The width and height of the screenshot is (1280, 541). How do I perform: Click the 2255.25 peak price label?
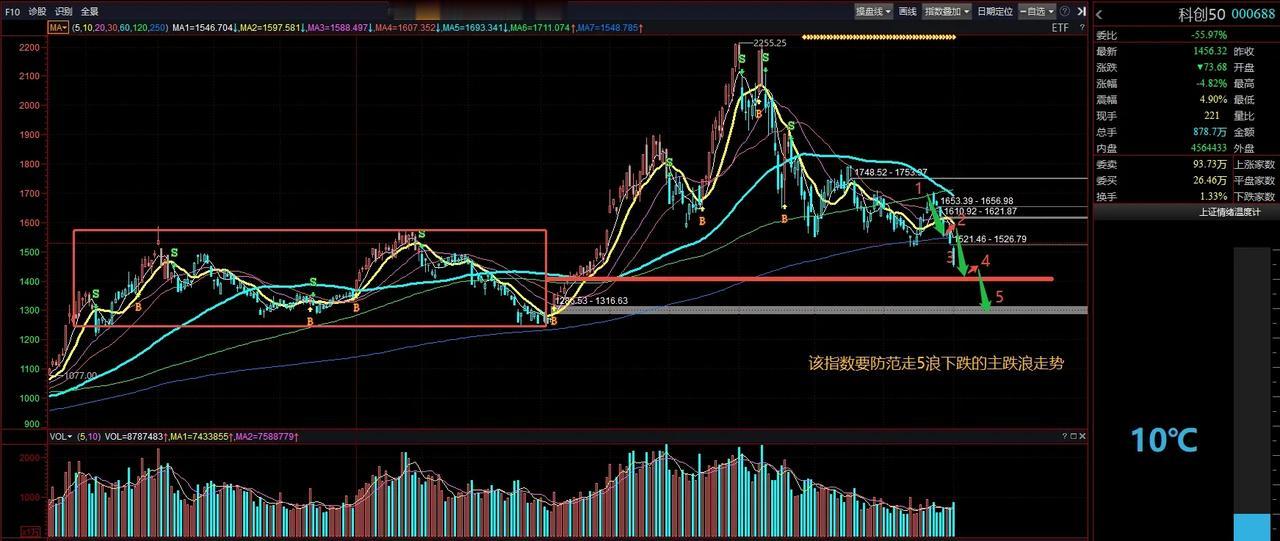point(770,43)
